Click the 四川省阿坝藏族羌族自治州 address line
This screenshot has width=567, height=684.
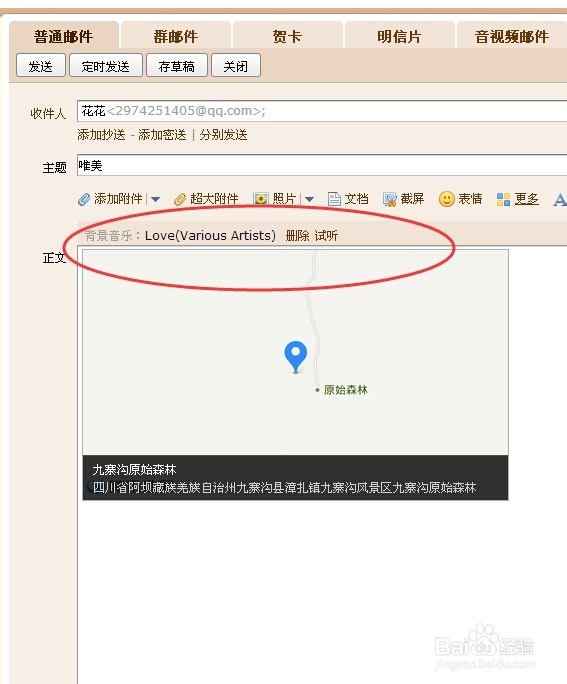pos(284,487)
